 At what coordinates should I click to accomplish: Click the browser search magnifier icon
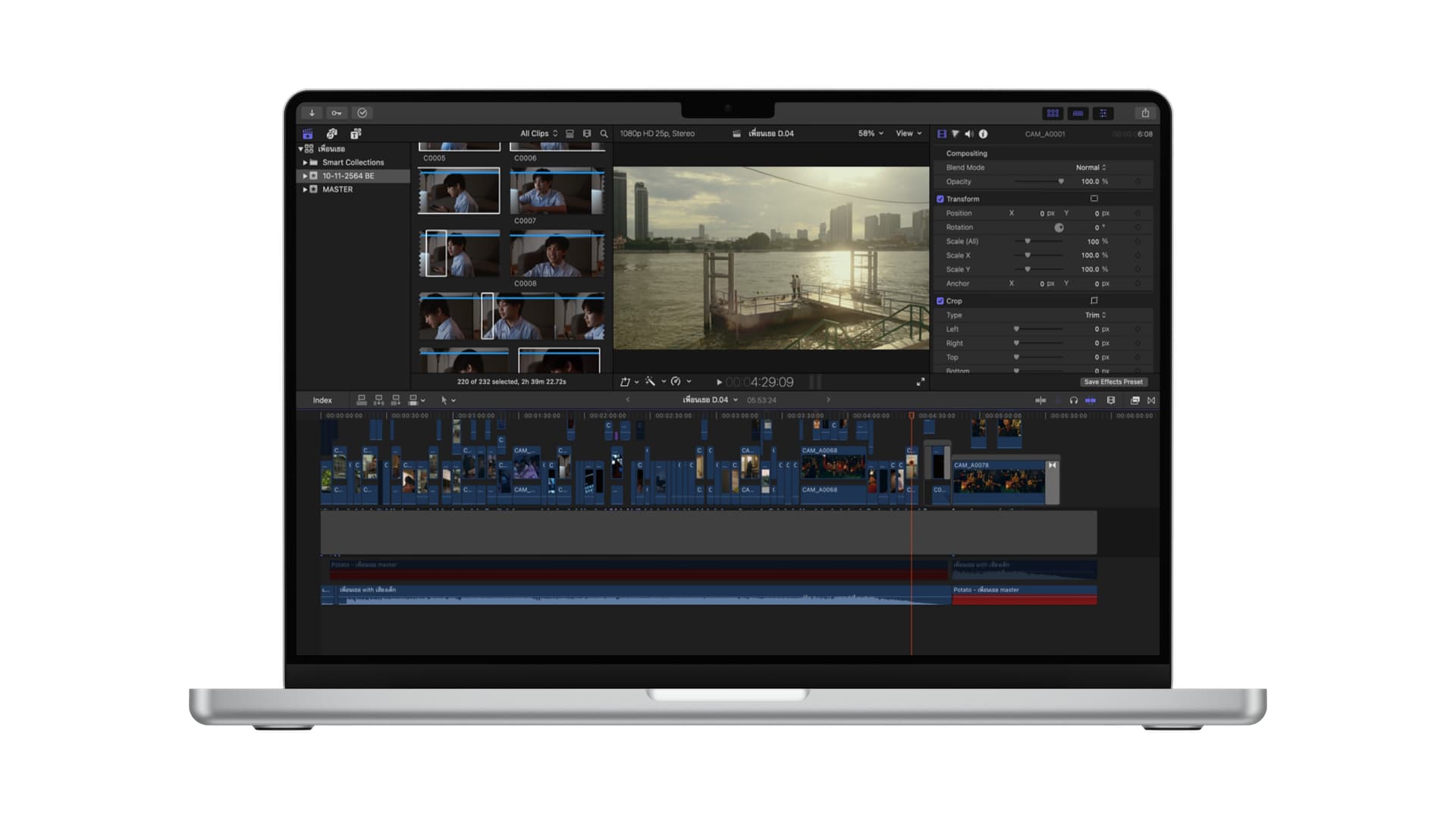(604, 133)
